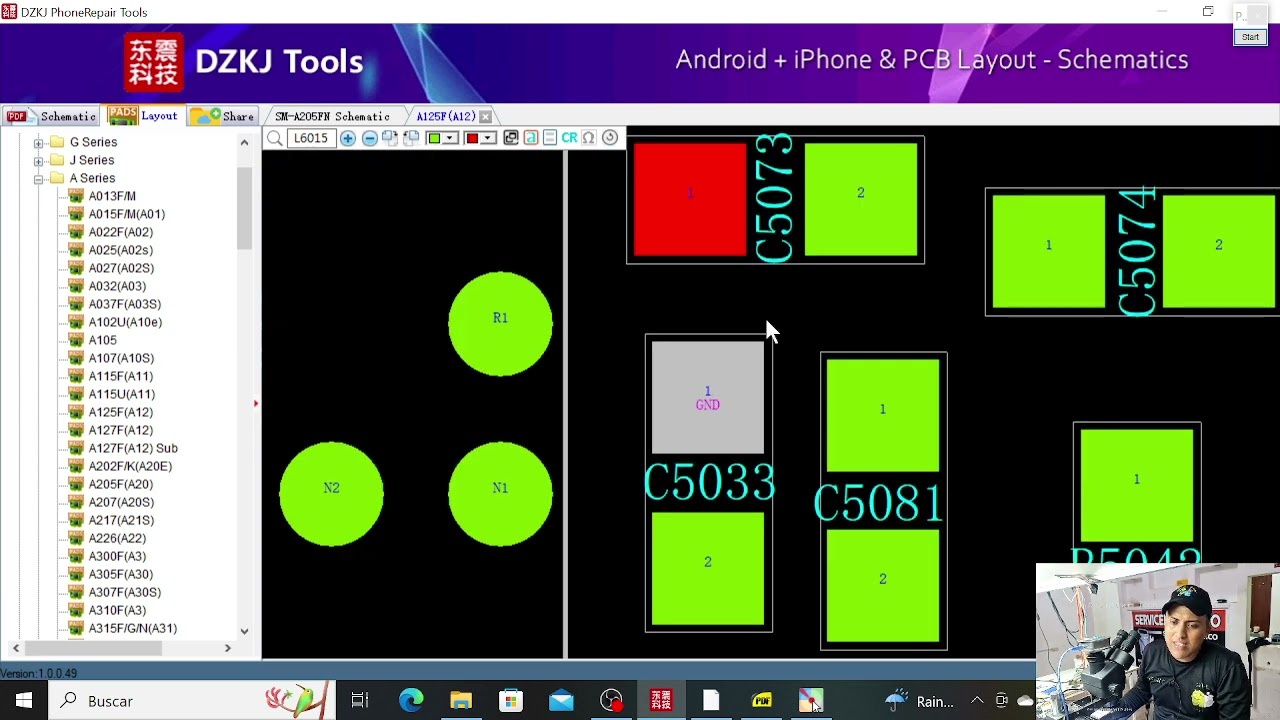The image size is (1280, 720).
Task: Click the overlapping-squares icon after zoom out
Action: 390,138
